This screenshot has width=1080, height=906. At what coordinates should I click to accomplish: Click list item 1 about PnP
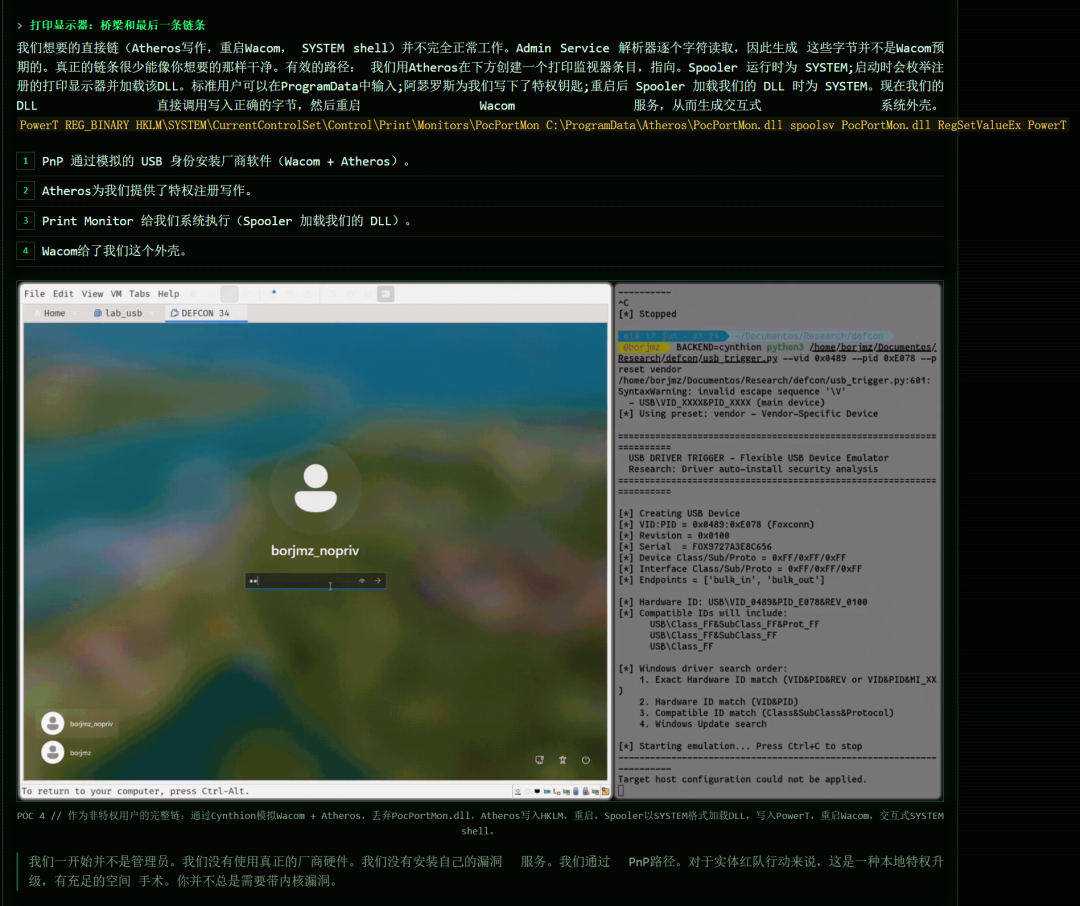point(480,161)
